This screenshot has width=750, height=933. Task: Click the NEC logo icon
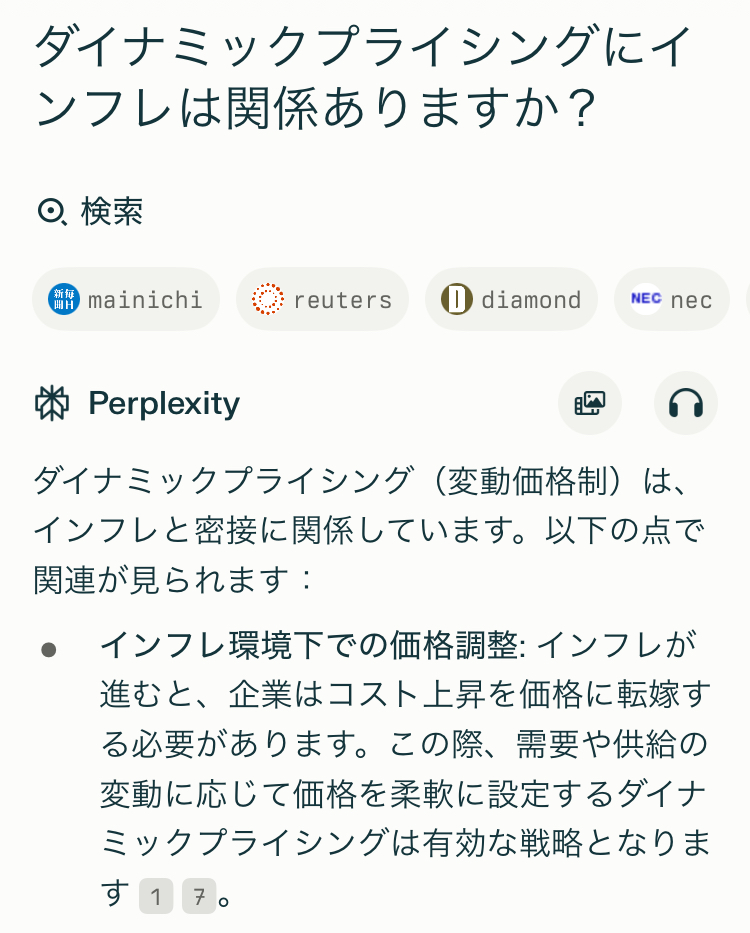click(x=646, y=299)
